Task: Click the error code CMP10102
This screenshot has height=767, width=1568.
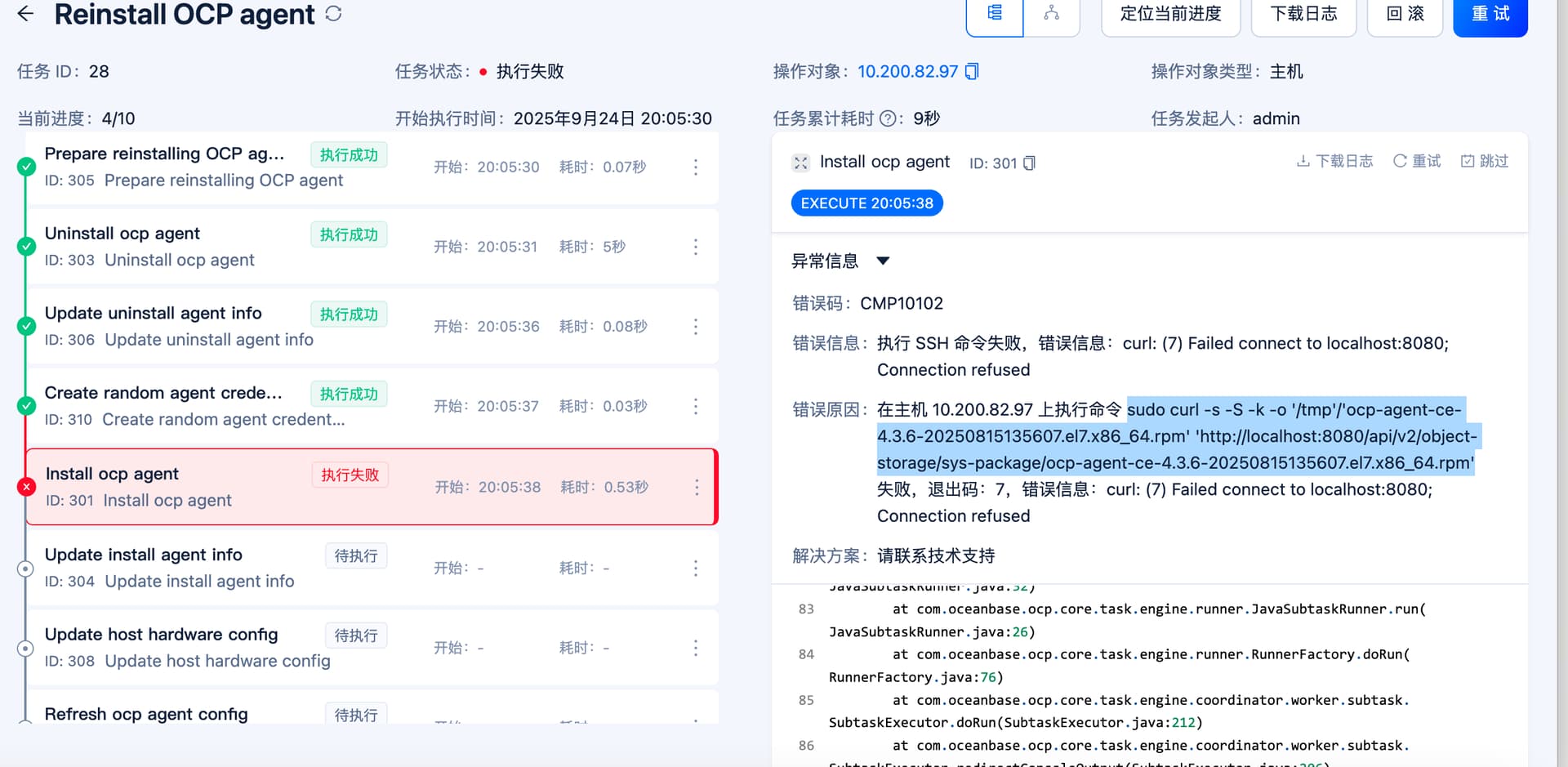Action: pos(902,304)
